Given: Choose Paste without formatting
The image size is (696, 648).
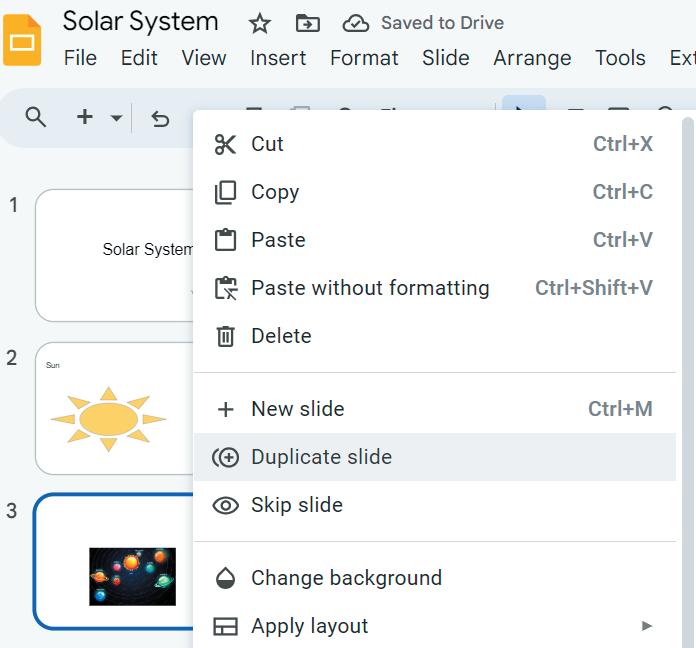Looking at the screenshot, I should point(369,288).
